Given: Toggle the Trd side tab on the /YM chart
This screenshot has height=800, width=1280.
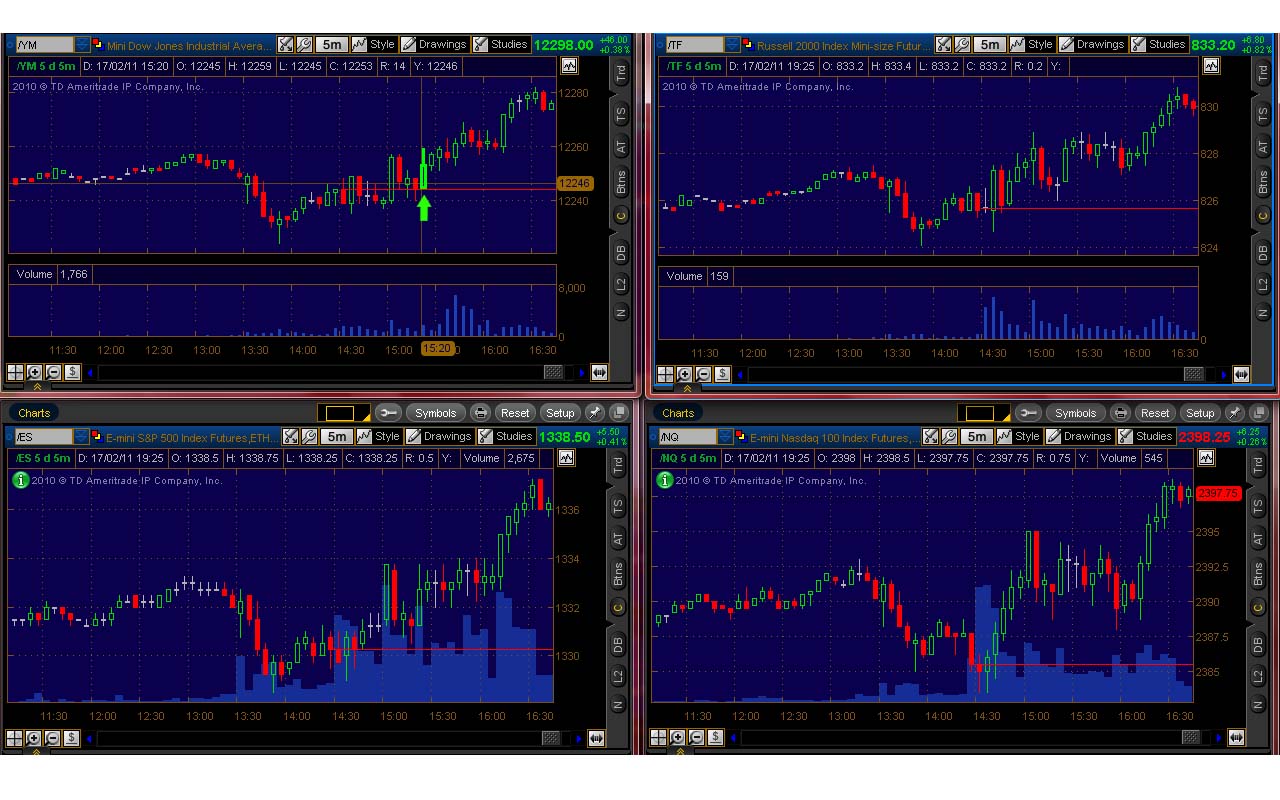Looking at the screenshot, I should pyautogui.click(x=621, y=72).
